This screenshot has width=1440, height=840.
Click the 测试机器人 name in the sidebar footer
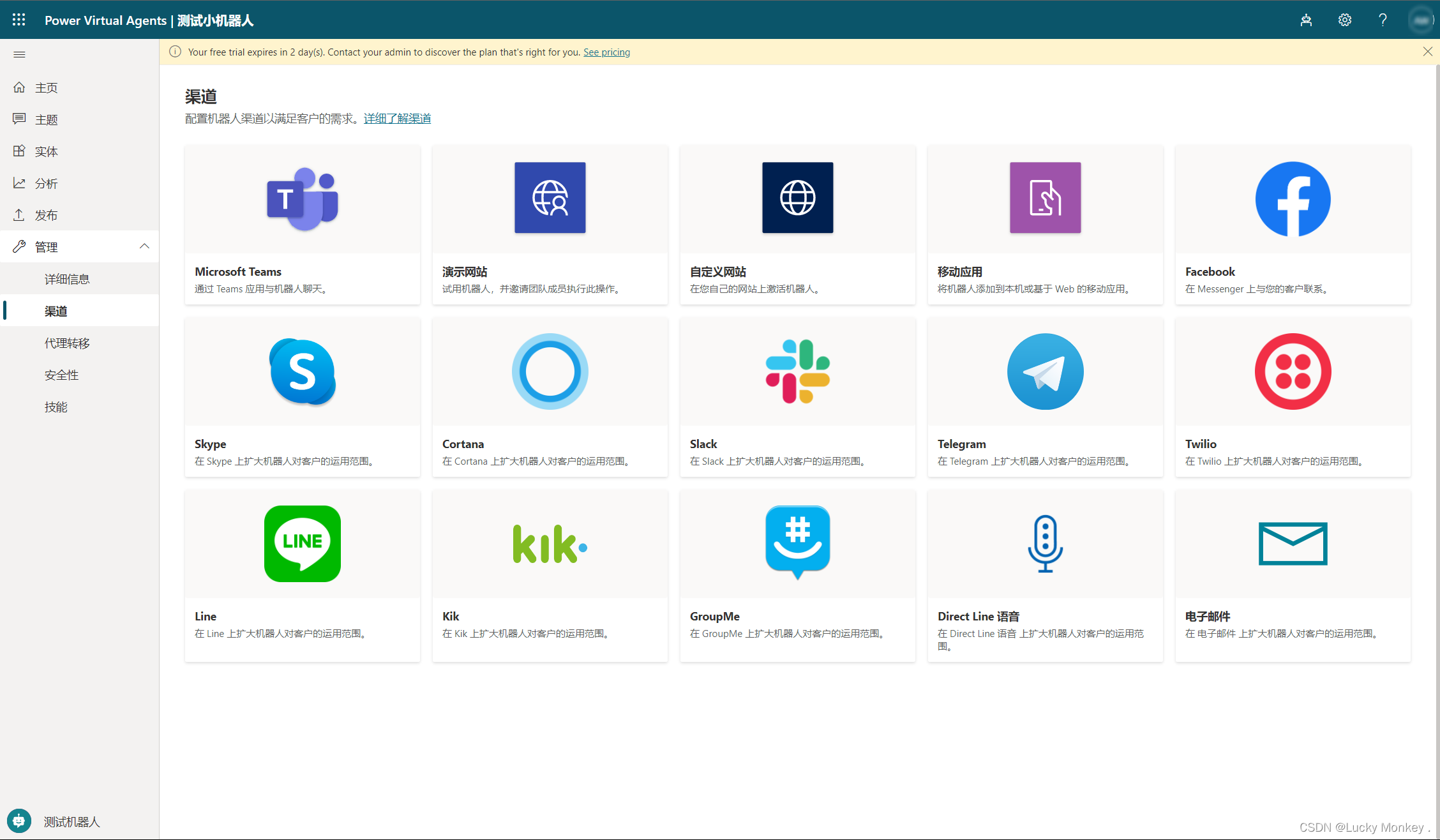pos(72,822)
